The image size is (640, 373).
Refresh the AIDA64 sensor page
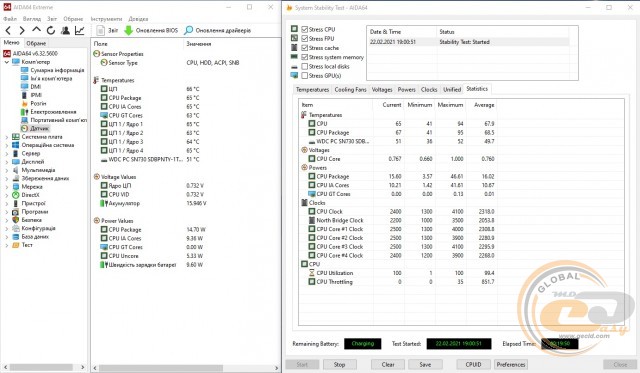[51, 30]
